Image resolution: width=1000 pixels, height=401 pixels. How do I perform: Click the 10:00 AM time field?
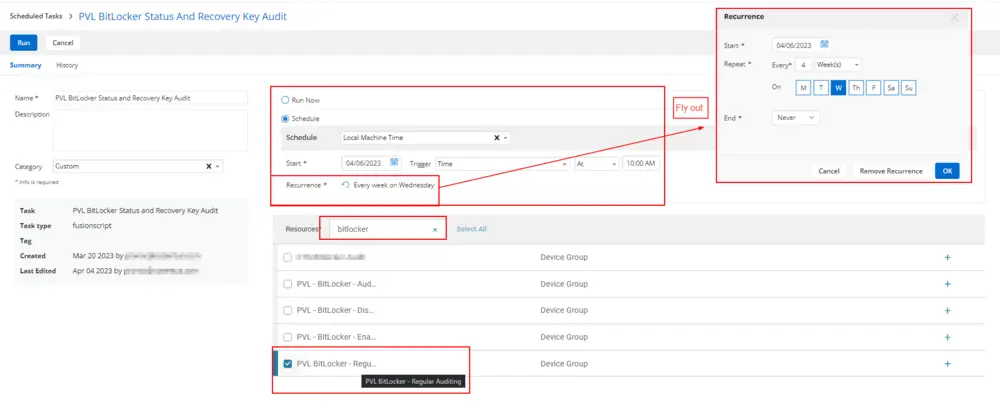[641, 164]
